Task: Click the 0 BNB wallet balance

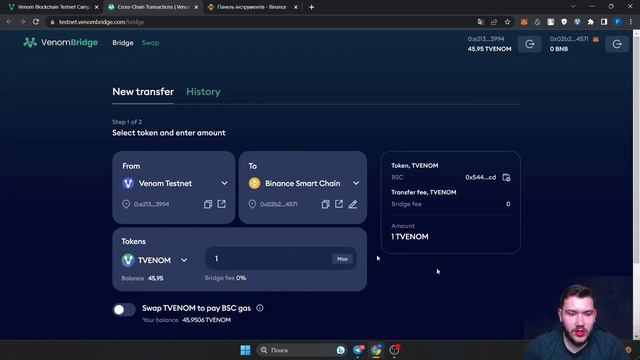Action: (x=559, y=49)
